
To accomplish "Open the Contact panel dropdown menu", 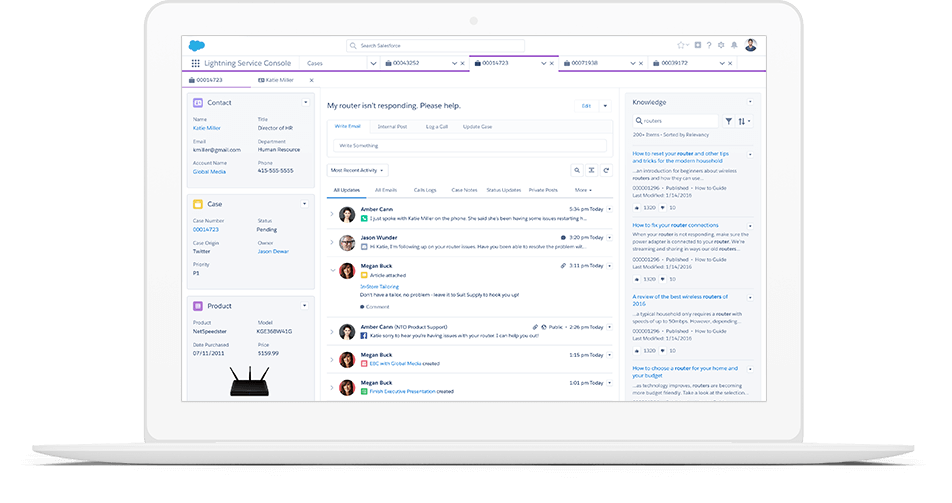I will 305,103.
